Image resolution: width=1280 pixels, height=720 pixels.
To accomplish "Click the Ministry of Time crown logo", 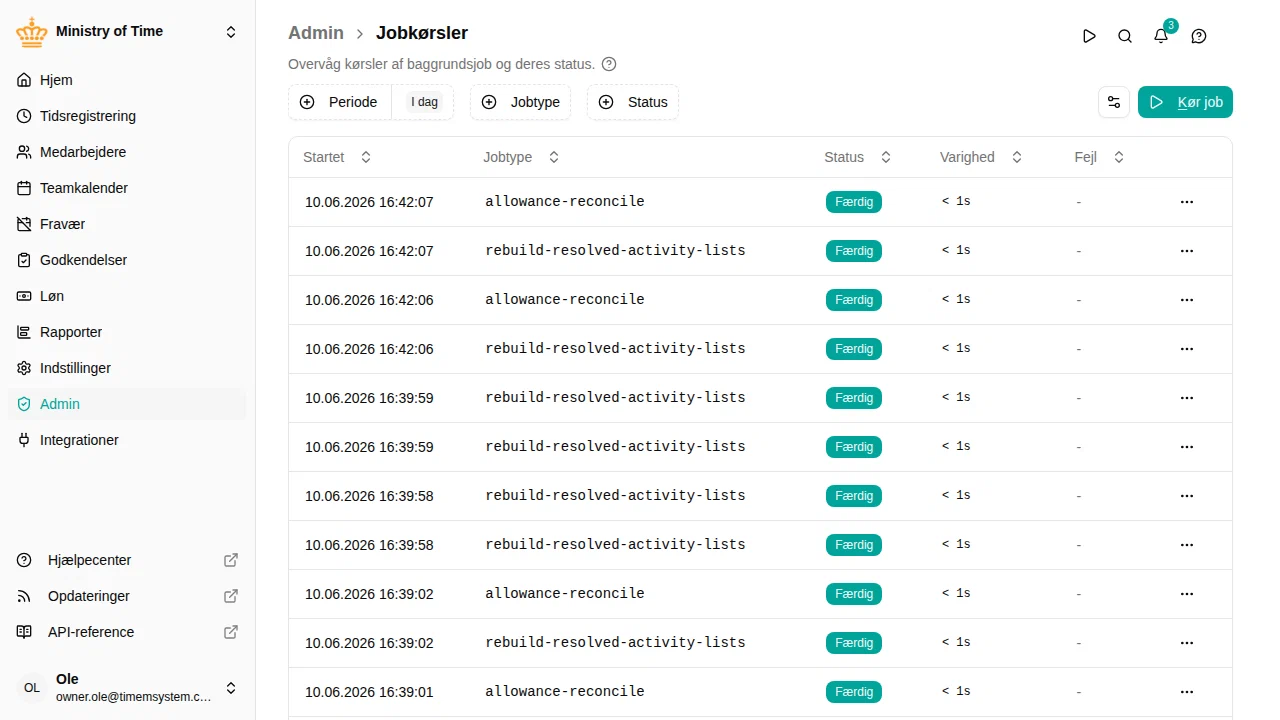I will click(32, 32).
